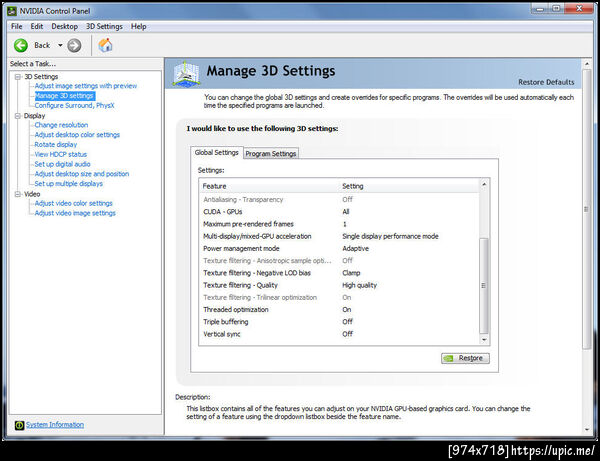Click the Restore button below settings list
Viewport: 600px width, 461px height.
(465, 358)
